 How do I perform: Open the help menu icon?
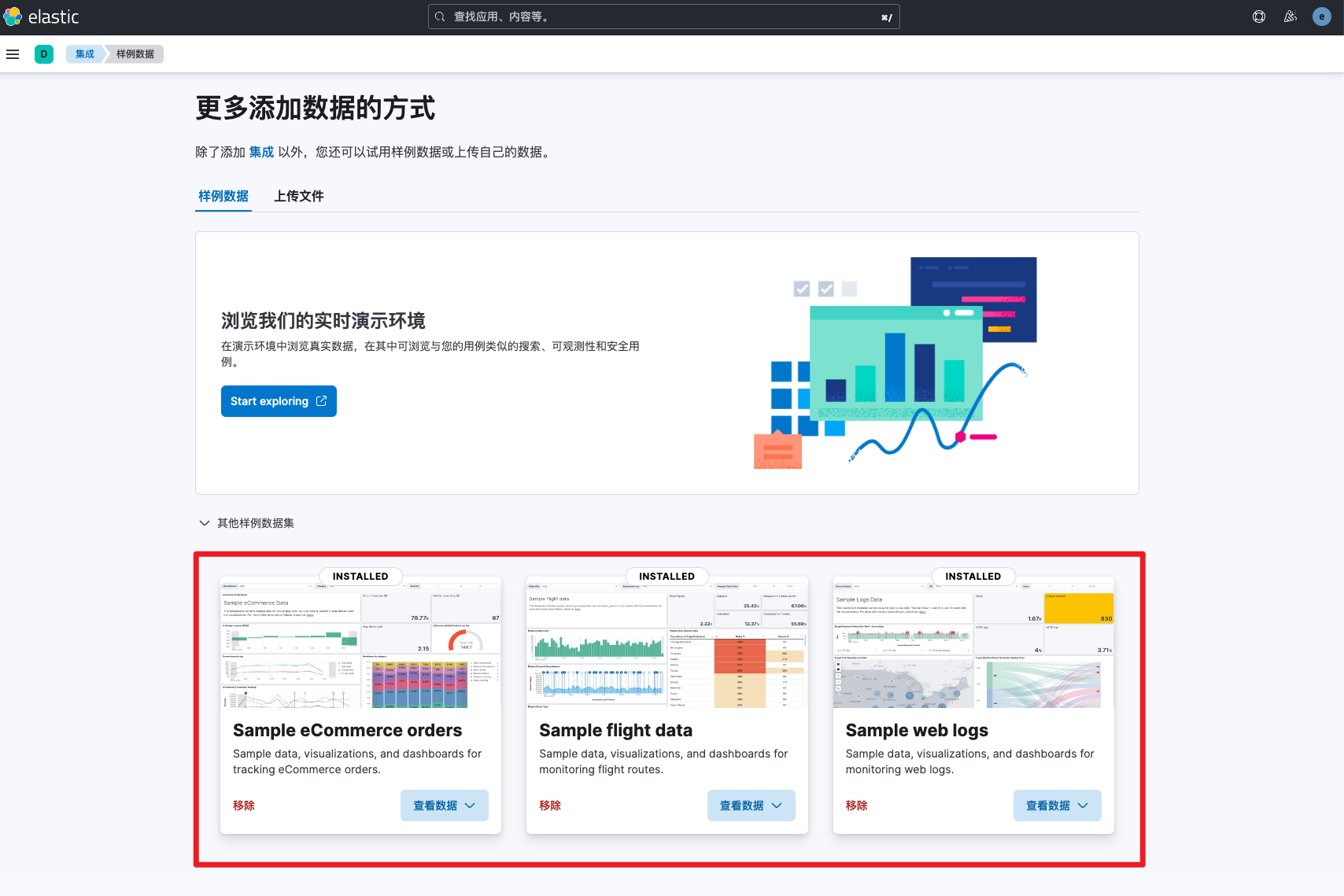[1259, 17]
